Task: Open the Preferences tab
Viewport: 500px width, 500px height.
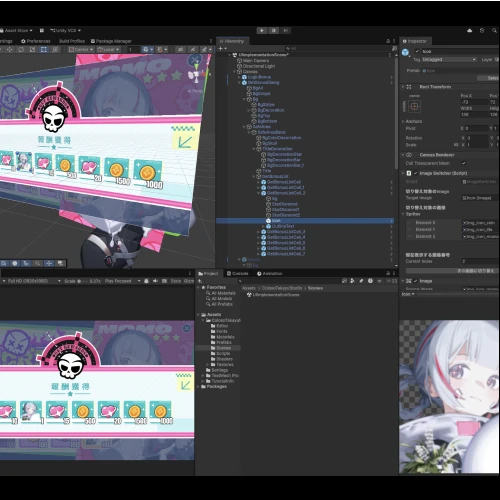Action: click(x=36, y=41)
